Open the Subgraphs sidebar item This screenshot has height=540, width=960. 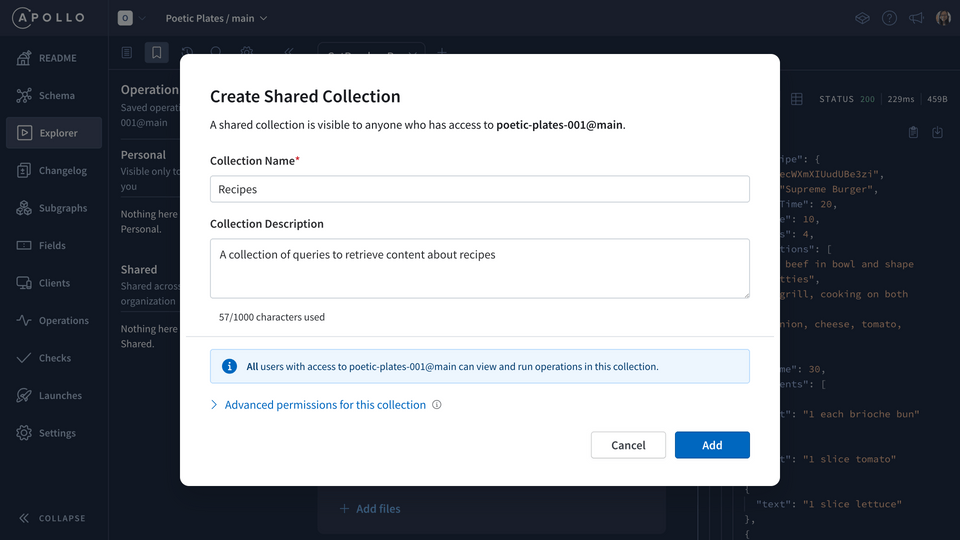tap(54, 208)
